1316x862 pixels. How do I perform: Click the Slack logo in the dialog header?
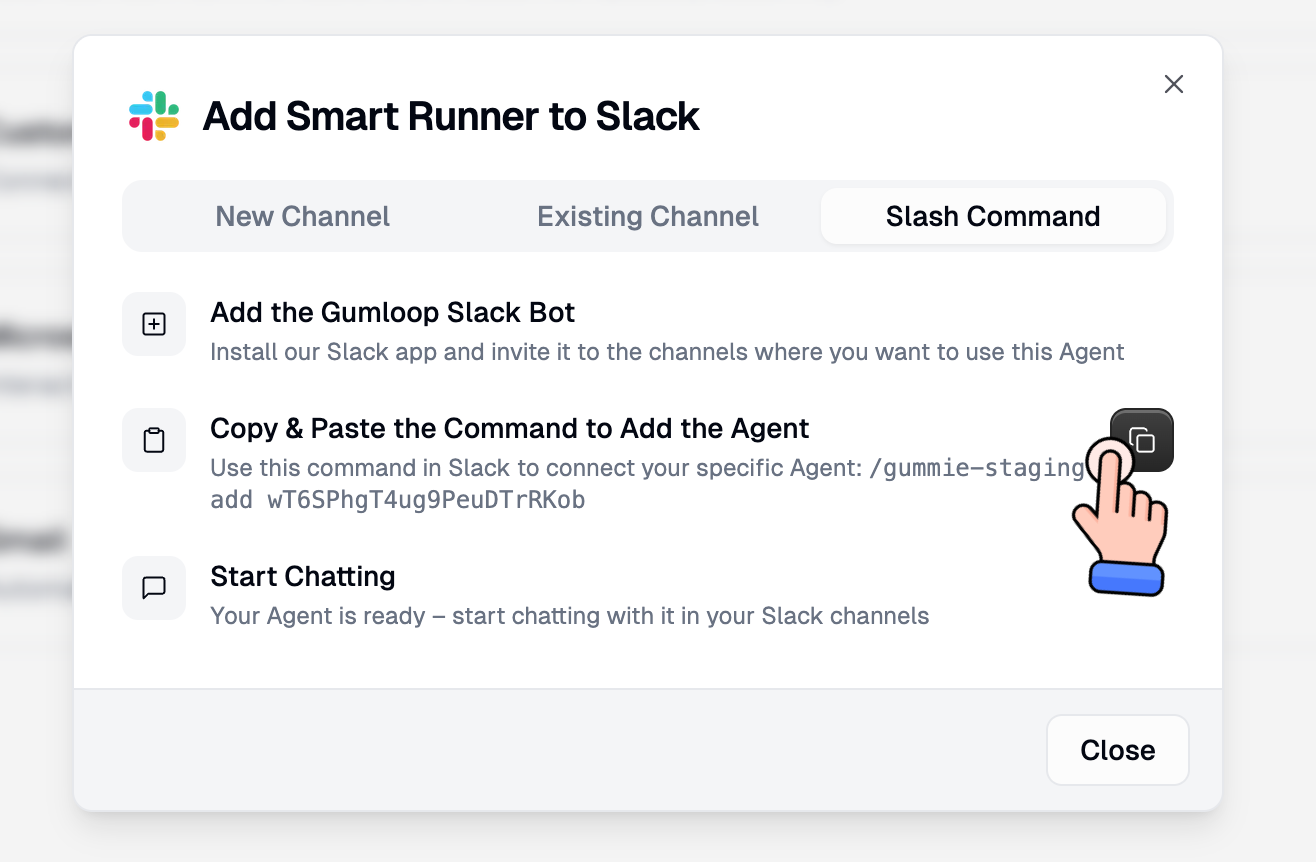154,115
